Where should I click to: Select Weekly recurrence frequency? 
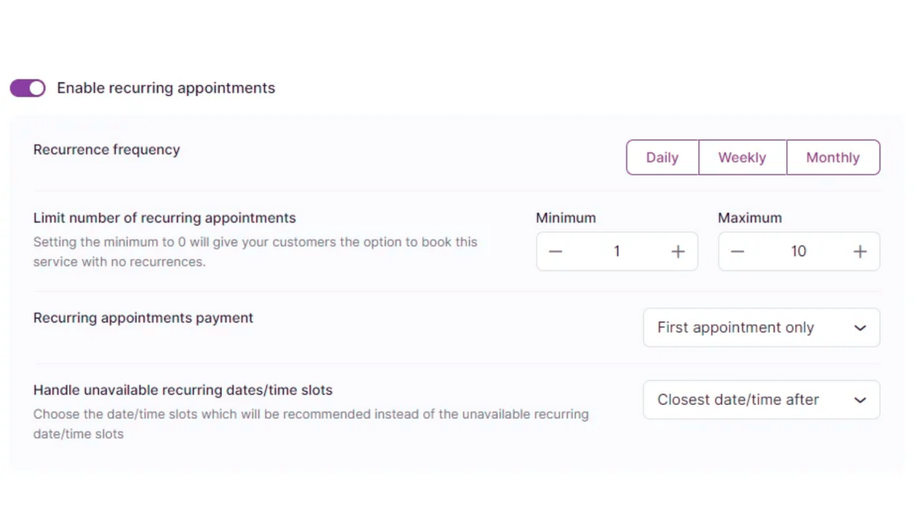tap(742, 158)
